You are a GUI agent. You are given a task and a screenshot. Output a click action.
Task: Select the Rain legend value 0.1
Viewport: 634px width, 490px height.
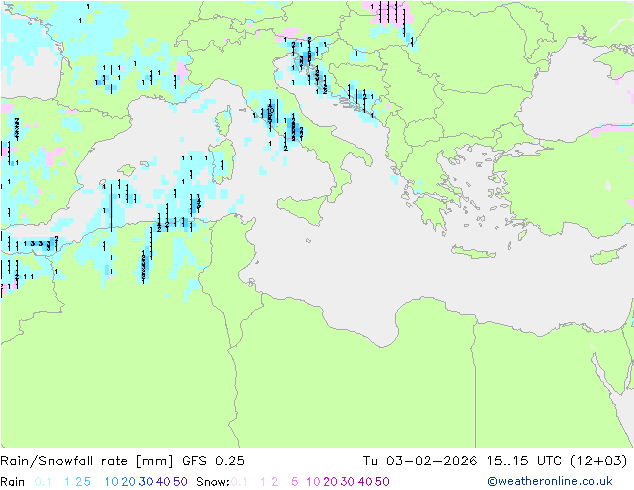click(x=43, y=482)
